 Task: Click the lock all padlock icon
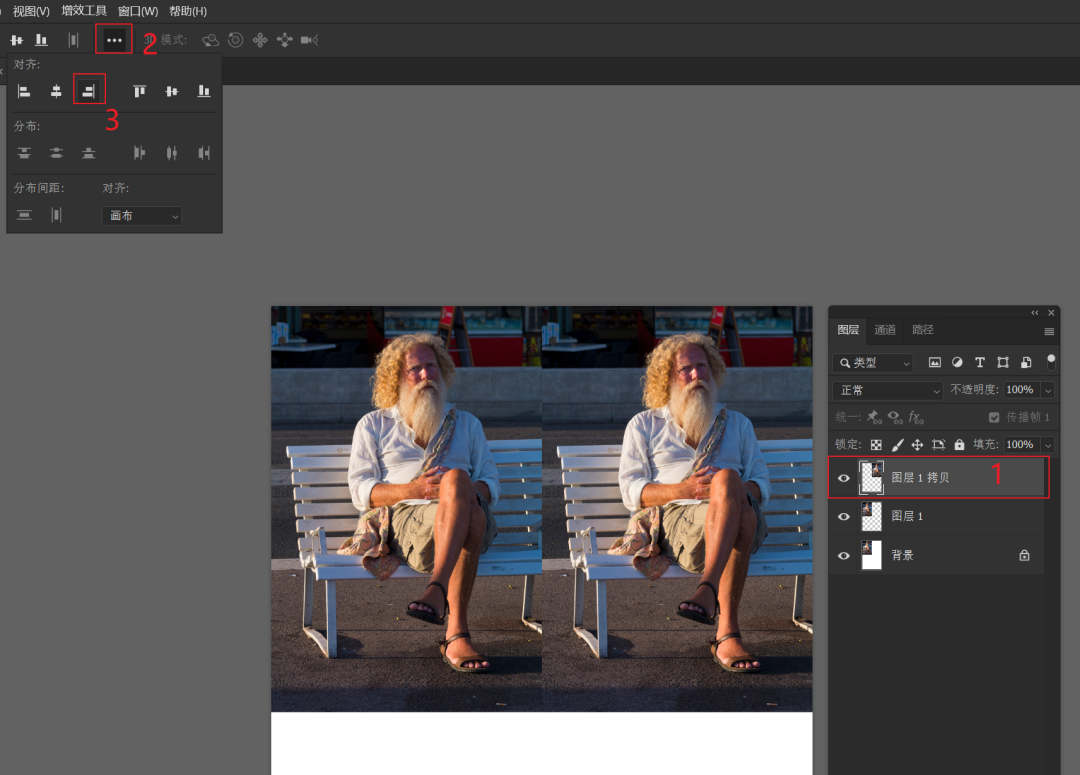[959, 445]
